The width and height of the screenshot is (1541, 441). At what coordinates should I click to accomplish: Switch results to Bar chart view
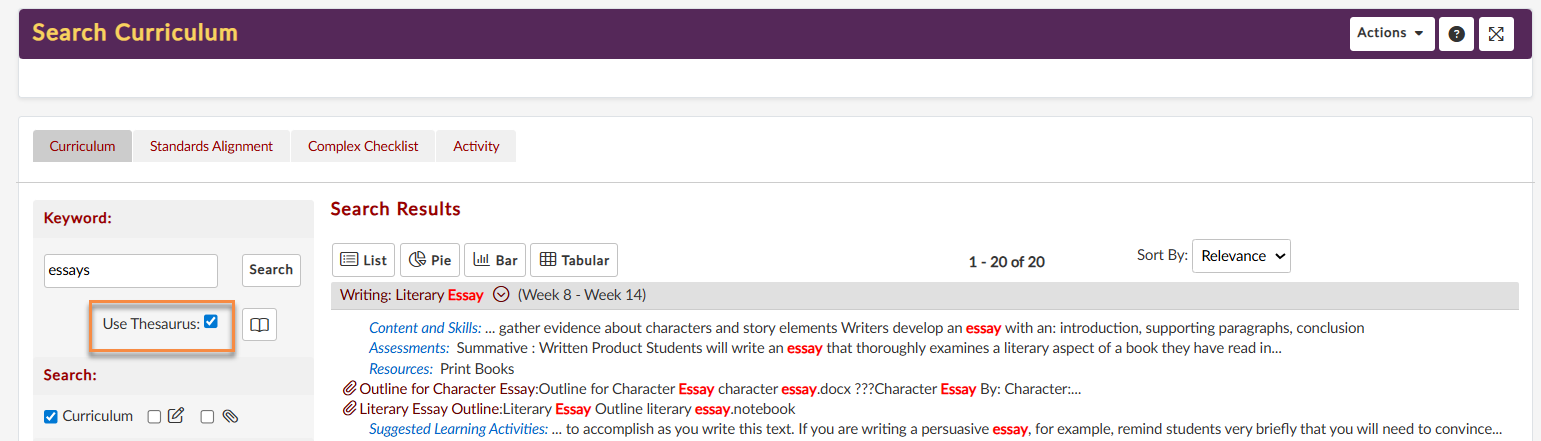click(494, 260)
